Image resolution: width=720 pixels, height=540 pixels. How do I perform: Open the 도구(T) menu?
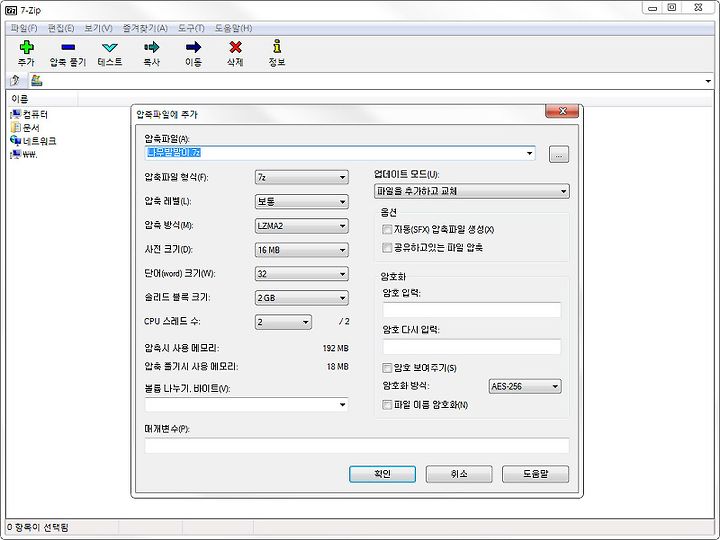coord(191,28)
